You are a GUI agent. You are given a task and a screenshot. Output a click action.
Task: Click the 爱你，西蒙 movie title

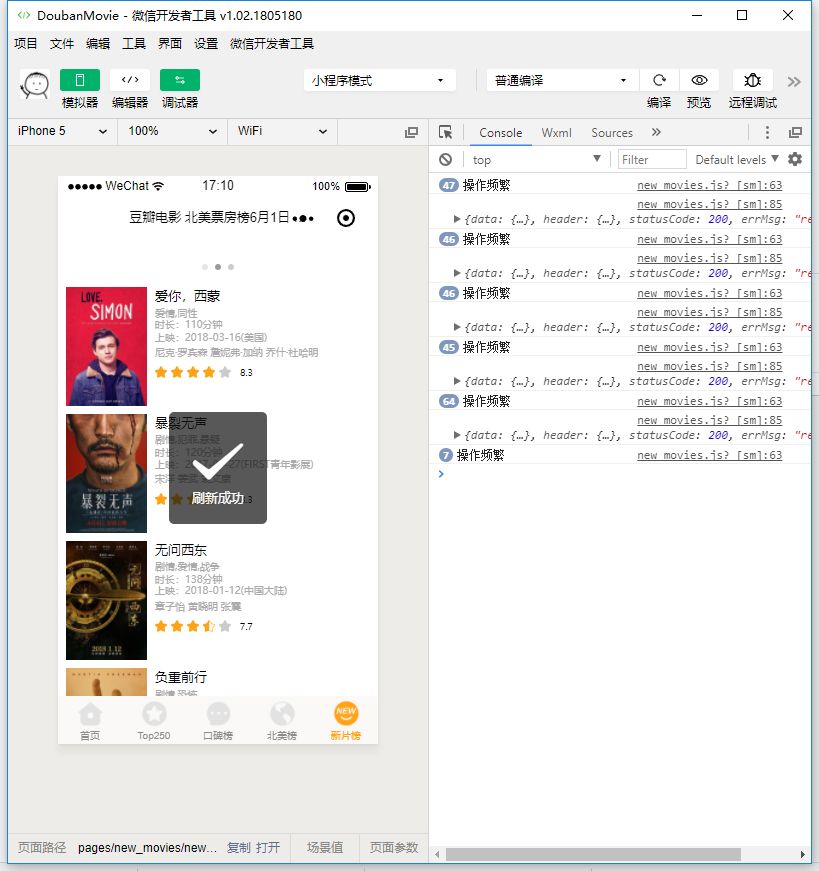point(187,296)
